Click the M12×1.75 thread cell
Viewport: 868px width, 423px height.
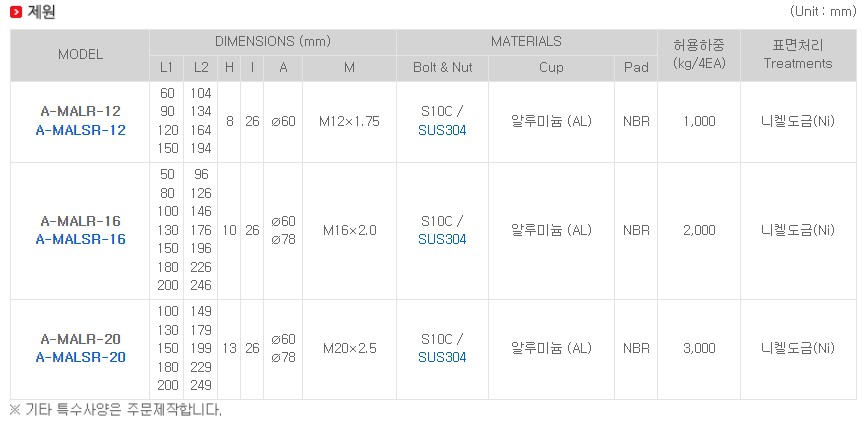(x=349, y=121)
